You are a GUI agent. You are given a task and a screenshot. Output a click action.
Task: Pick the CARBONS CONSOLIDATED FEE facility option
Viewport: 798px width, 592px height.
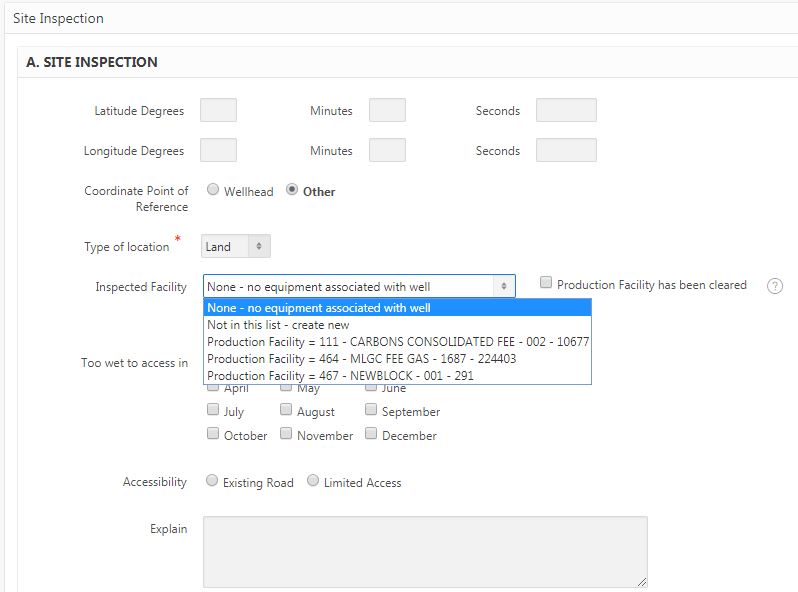tap(397, 342)
